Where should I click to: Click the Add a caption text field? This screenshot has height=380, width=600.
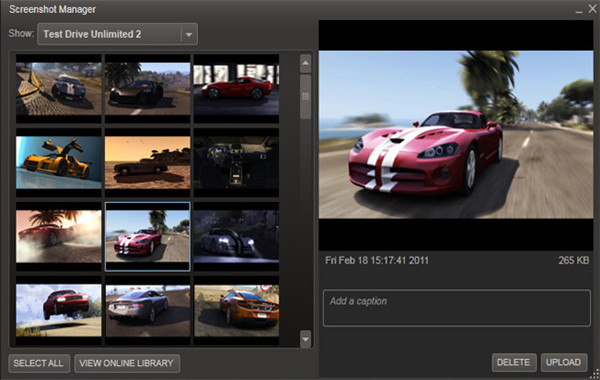[457, 308]
